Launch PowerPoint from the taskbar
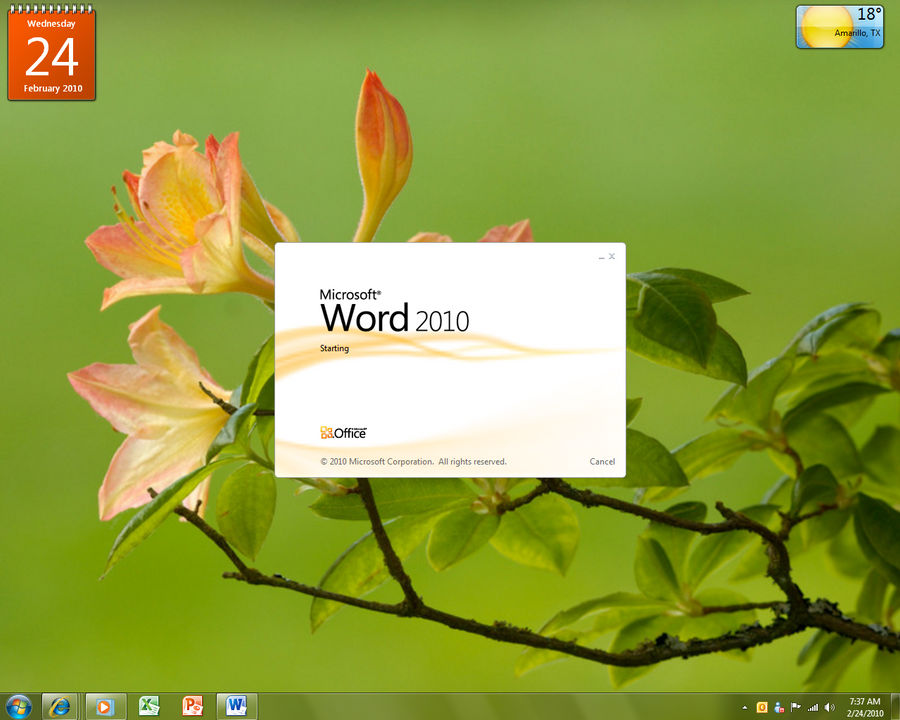The height and width of the screenshot is (720, 900). coord(192,706)
